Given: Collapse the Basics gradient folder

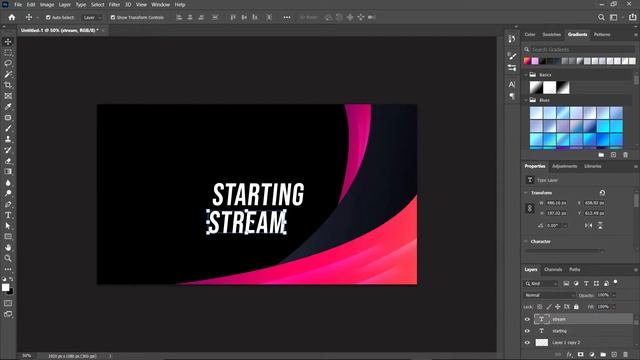Looking at the screenshot, I should point(526,75).
